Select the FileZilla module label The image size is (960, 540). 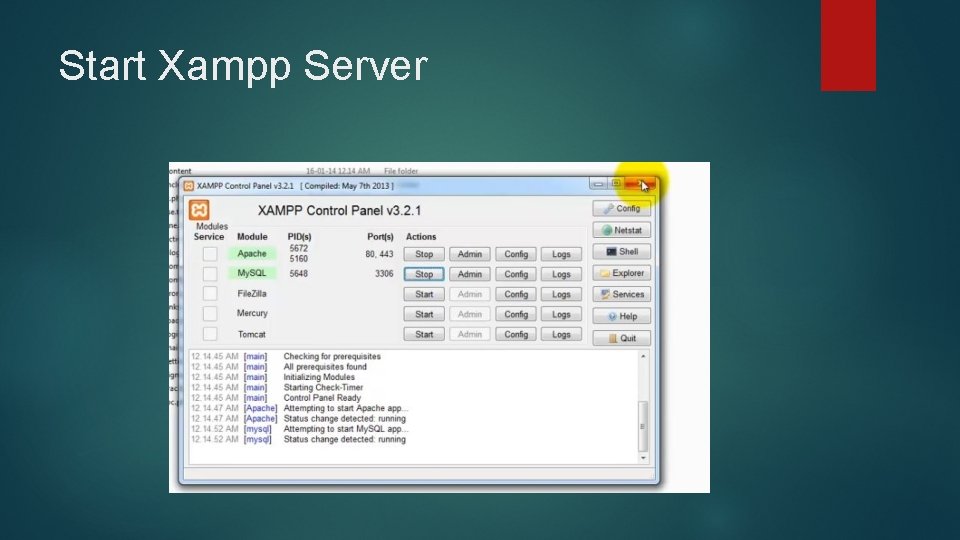click(252, 293)
